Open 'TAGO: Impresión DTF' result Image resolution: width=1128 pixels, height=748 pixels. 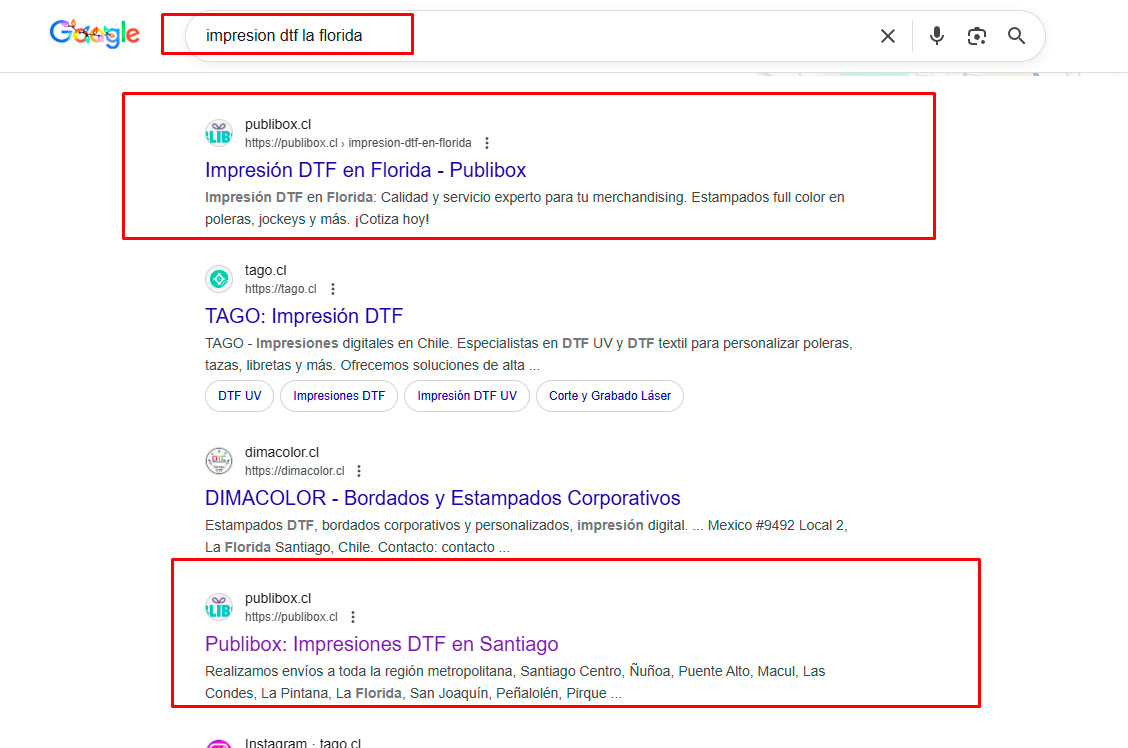pyautogui.click(x=304, y=316)
